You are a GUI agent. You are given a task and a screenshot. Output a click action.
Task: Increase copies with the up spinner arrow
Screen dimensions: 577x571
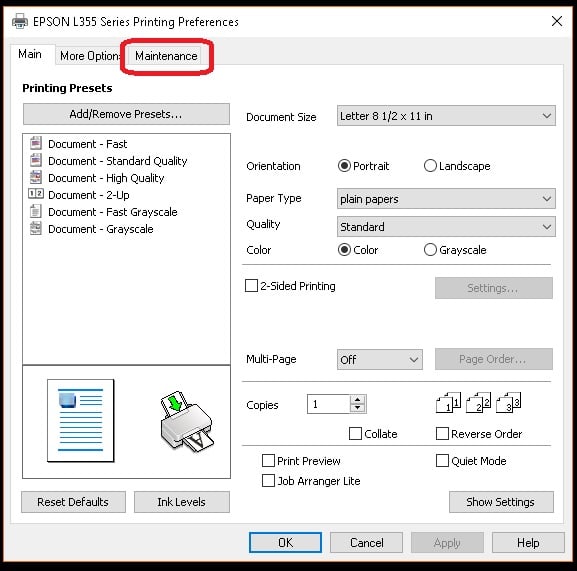[x=357, y=400]
